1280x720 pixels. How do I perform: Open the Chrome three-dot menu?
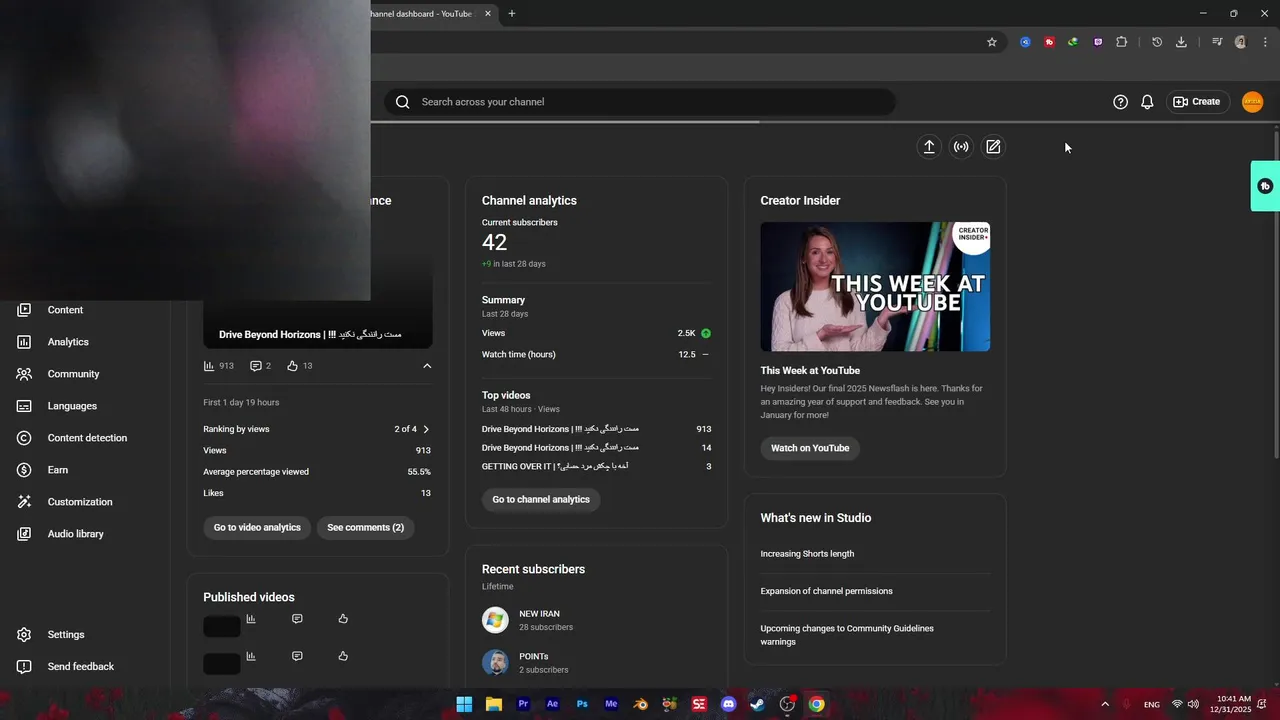click(1265, 42)
